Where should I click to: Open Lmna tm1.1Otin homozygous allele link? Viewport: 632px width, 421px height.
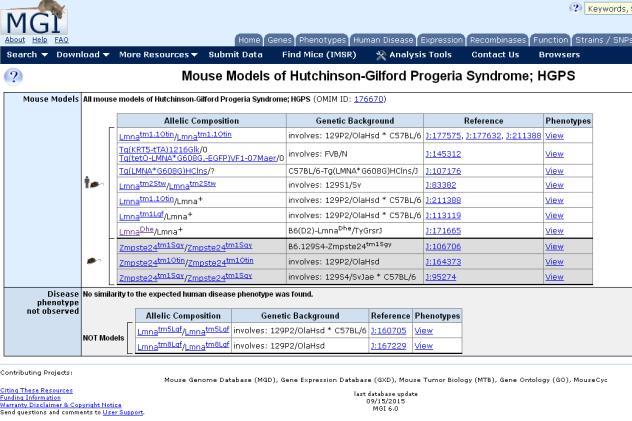(x=175, y=136)
